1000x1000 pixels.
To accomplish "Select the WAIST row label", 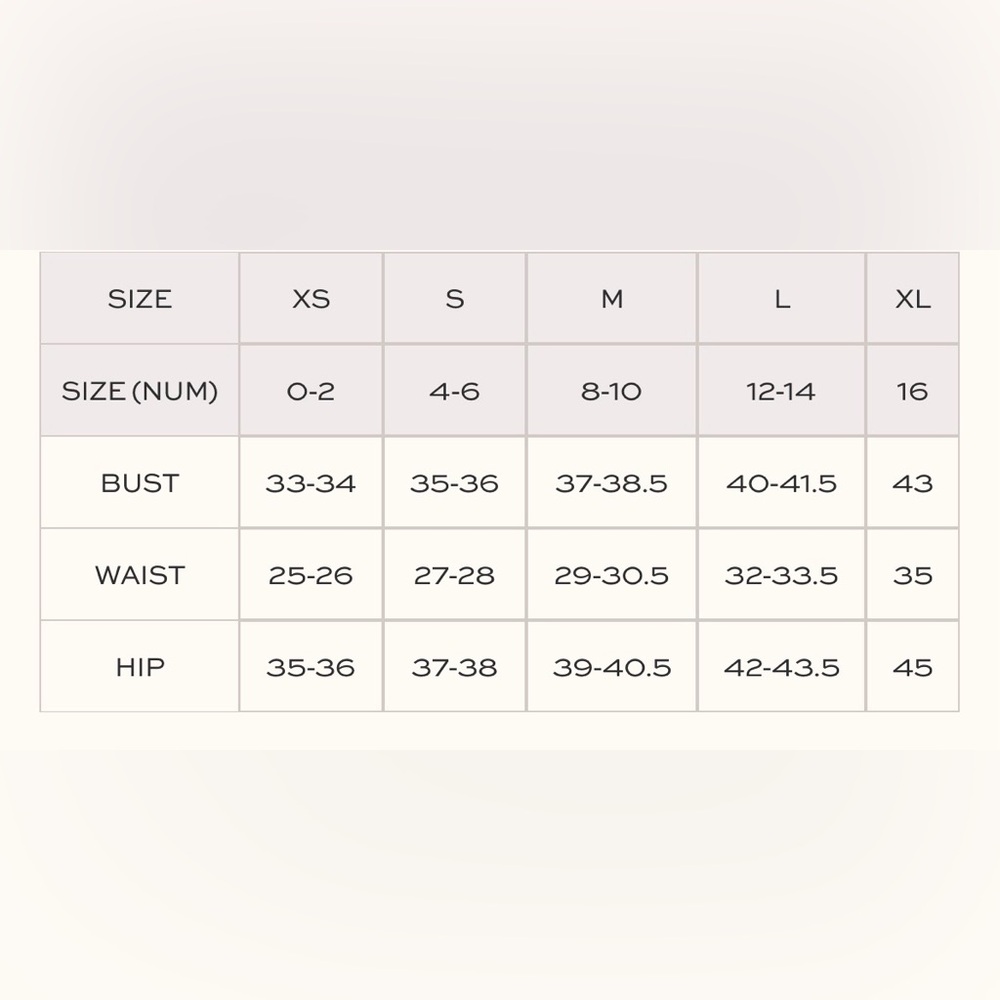I will (x=140, y=575).
